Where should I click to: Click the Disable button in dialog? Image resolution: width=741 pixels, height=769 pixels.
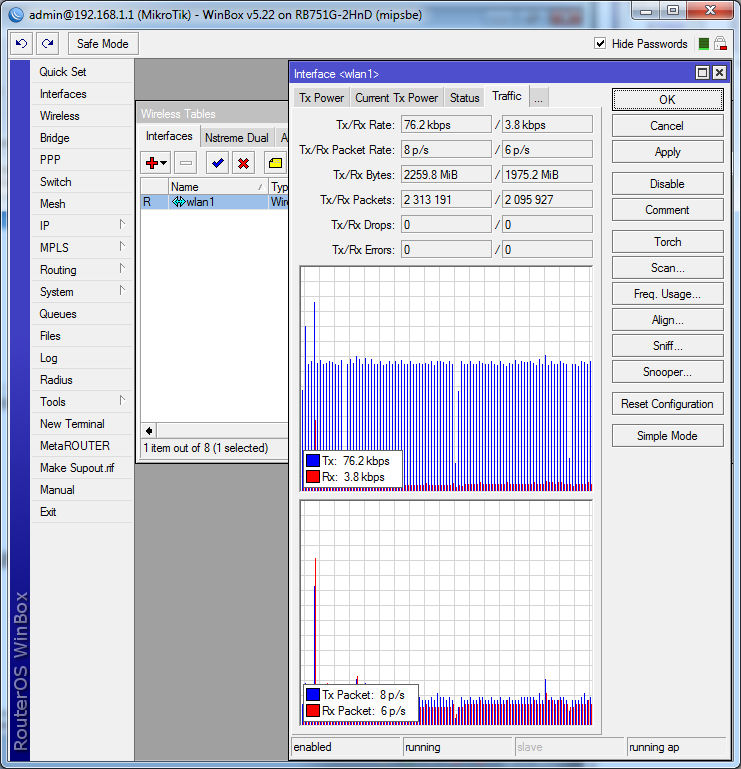[667, 183]
